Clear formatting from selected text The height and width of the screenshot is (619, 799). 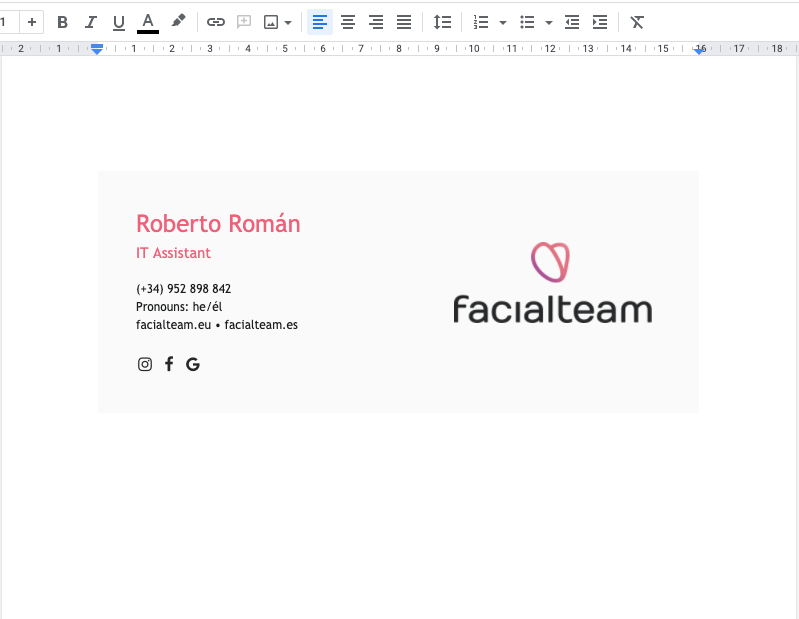coord(637,22)
